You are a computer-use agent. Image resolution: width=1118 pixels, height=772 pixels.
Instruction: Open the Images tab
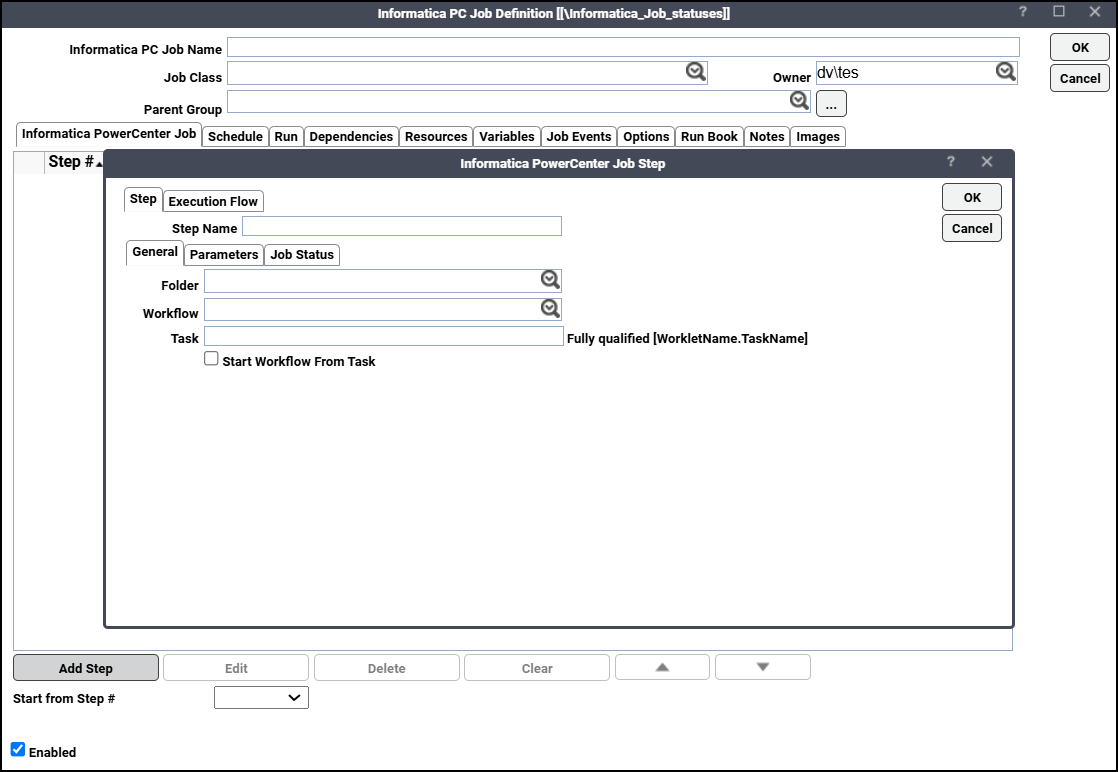[x=818, y=136]
